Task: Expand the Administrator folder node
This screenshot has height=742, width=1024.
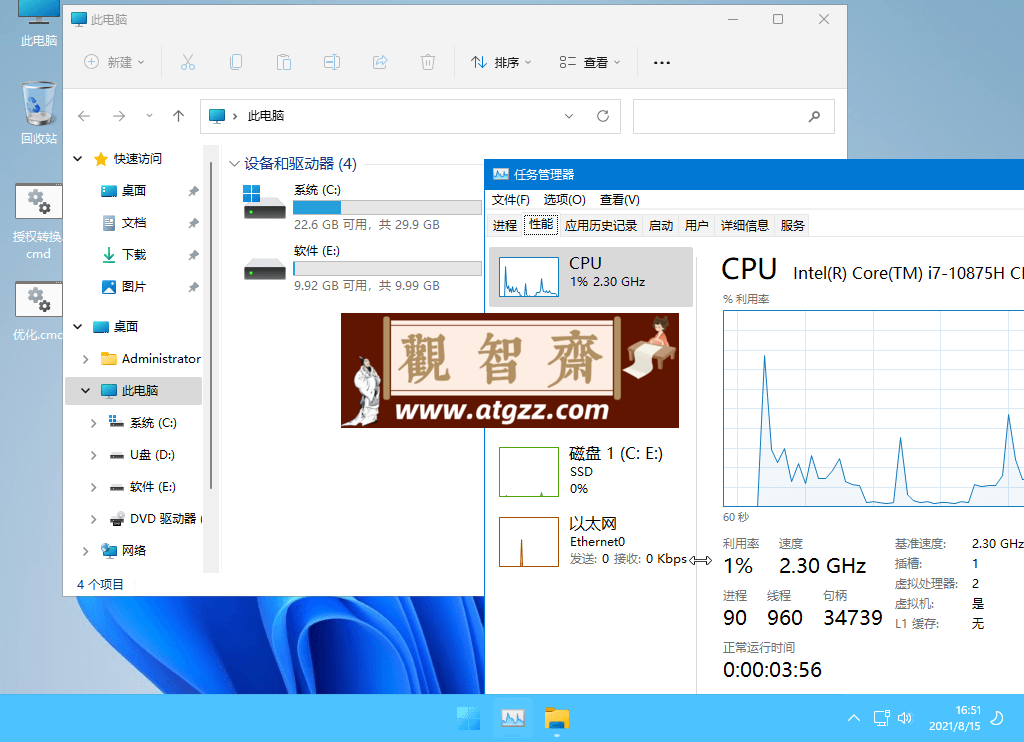Action: (x=86, y=359)
